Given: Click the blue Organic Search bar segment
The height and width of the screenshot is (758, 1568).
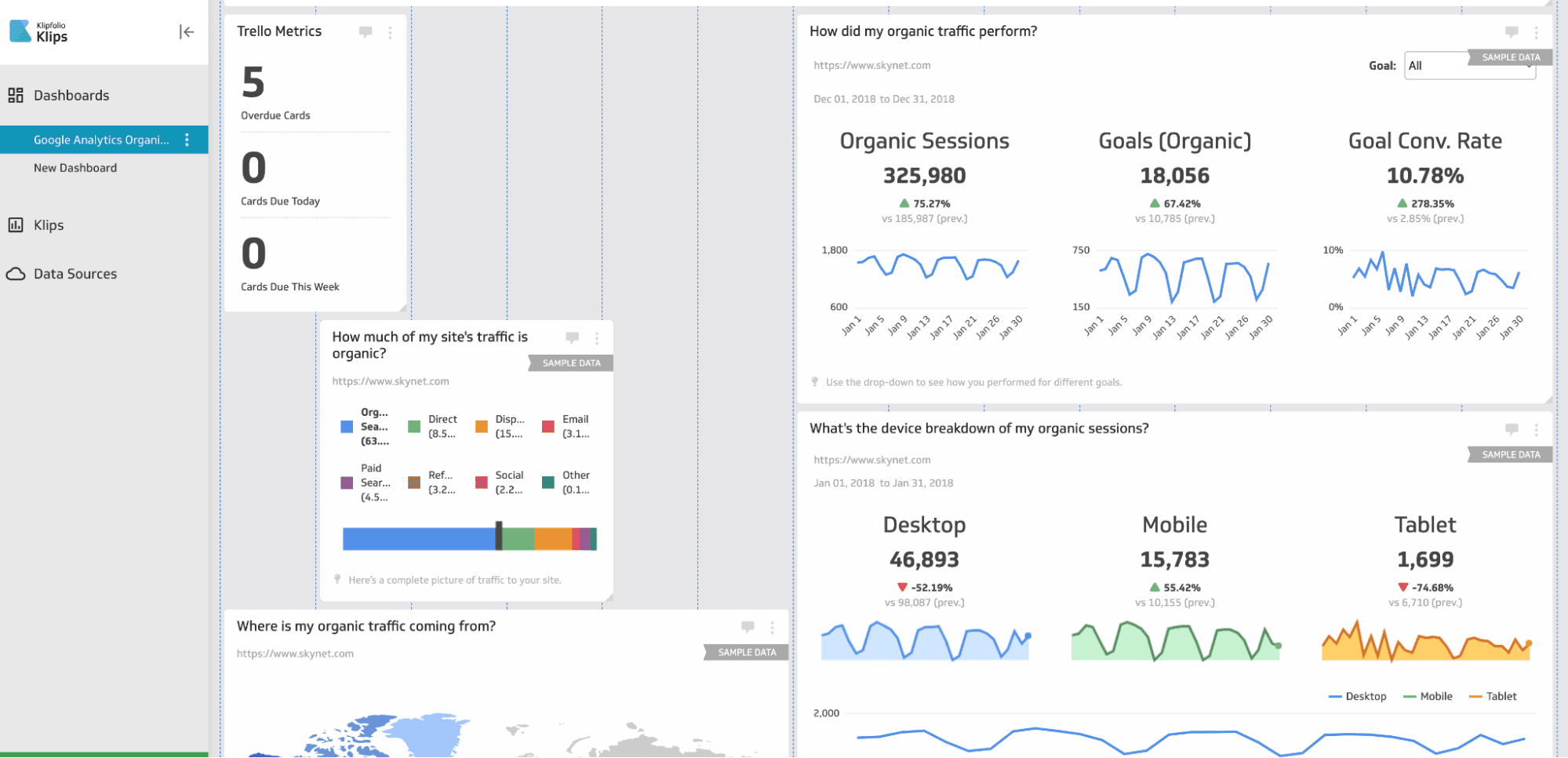Looking at the screenshot, I should 419,539.
